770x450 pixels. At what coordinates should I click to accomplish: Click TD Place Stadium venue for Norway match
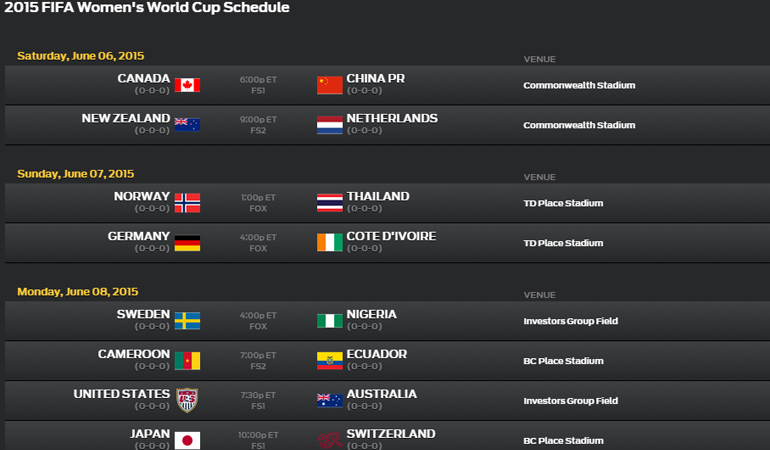563,203
